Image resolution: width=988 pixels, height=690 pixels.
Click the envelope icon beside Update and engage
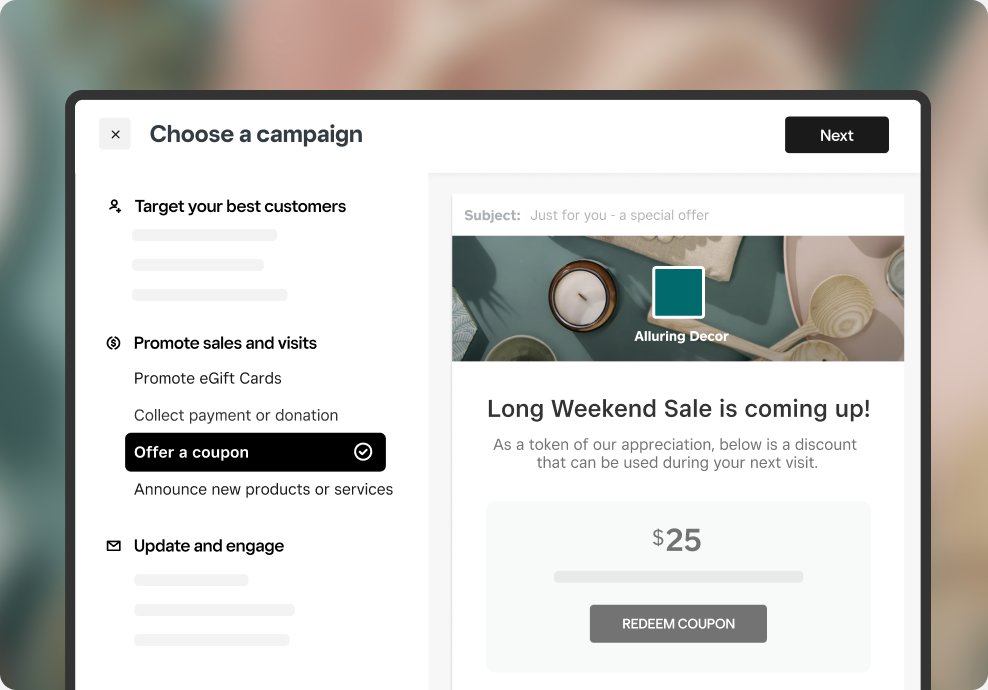113,546
